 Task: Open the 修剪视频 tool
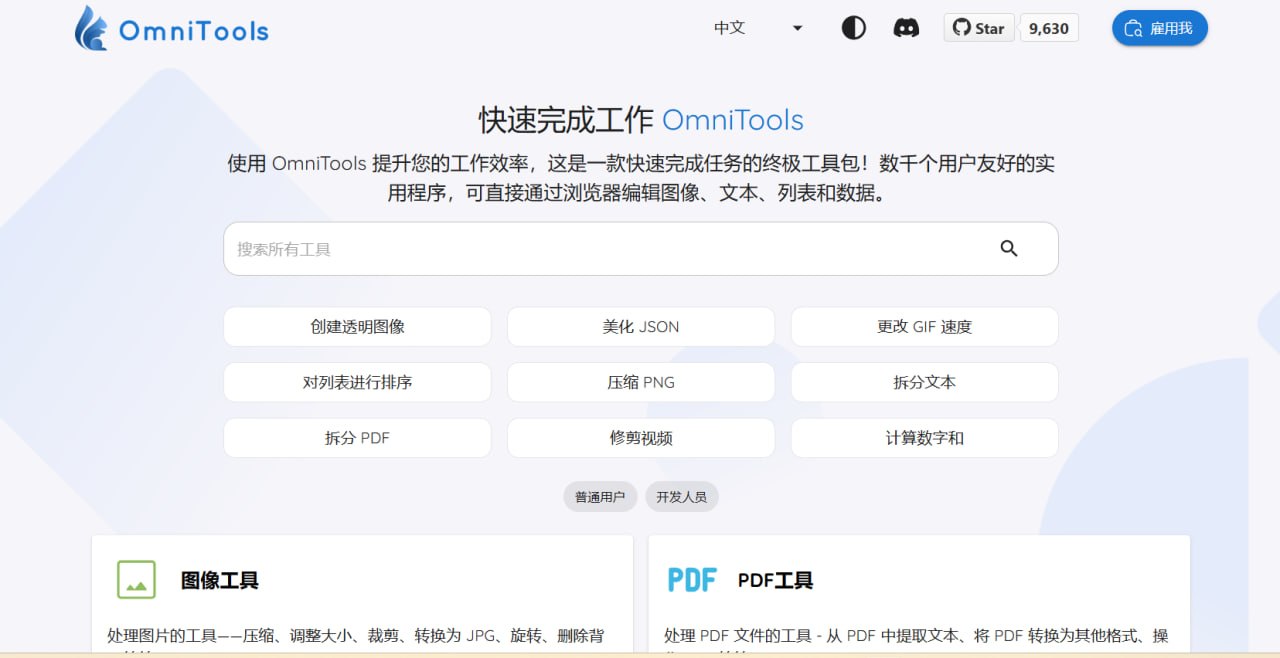pos(641,438)
